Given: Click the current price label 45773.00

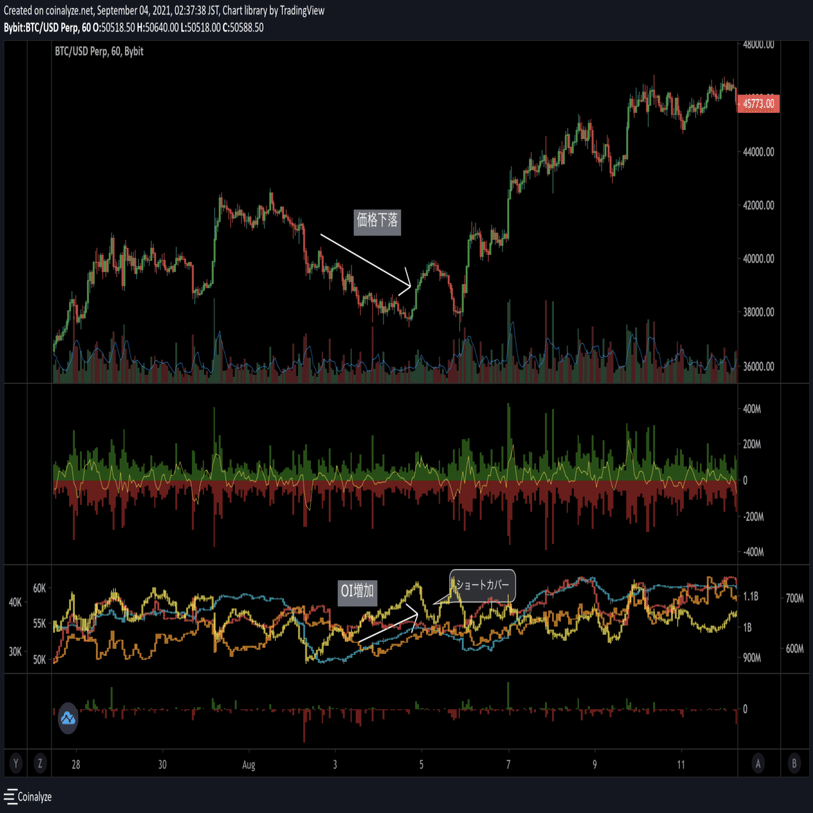Looking at the screenshot, I should 759,104.
